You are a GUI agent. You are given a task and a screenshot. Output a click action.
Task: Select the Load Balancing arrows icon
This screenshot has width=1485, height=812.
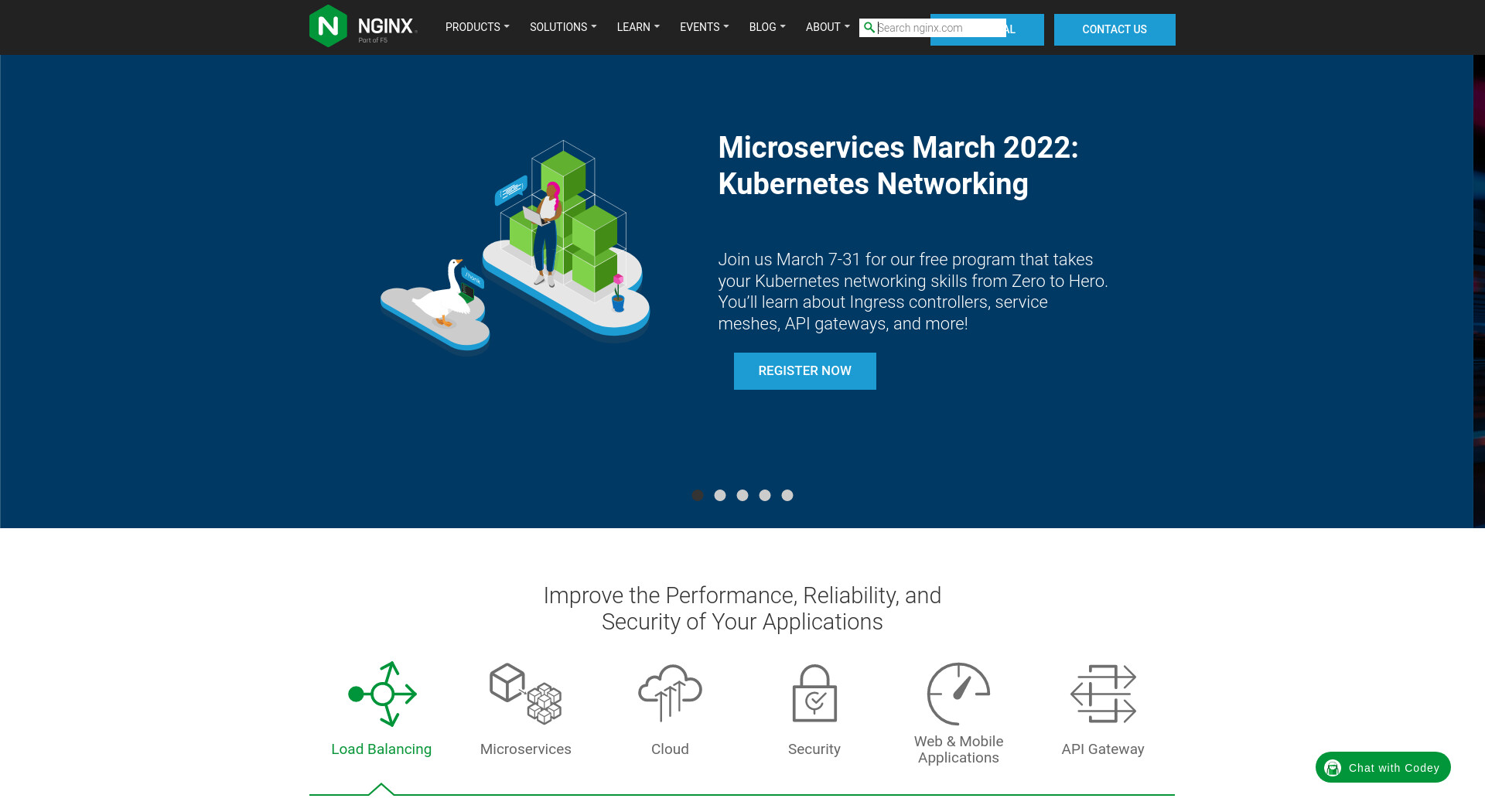click(382, 694)
